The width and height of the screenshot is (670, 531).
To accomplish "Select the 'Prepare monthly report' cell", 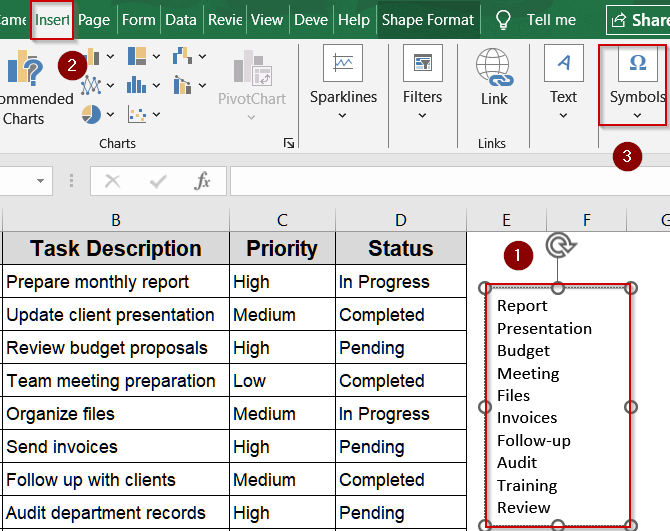I will pyautogui.click(x=116, y=282).
